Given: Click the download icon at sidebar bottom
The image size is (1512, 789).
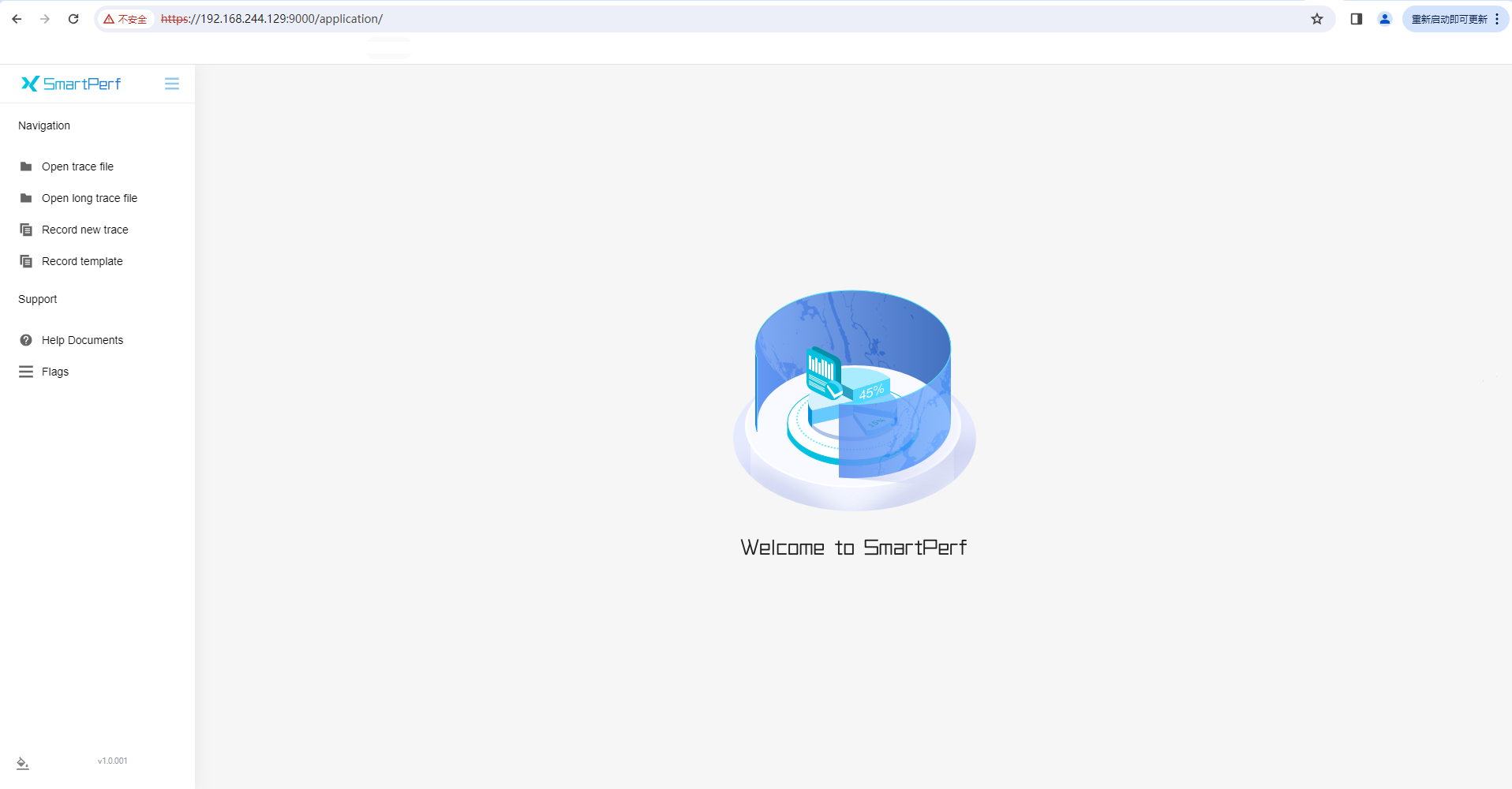Looking at the screenshot, I should tap(23, 763).
